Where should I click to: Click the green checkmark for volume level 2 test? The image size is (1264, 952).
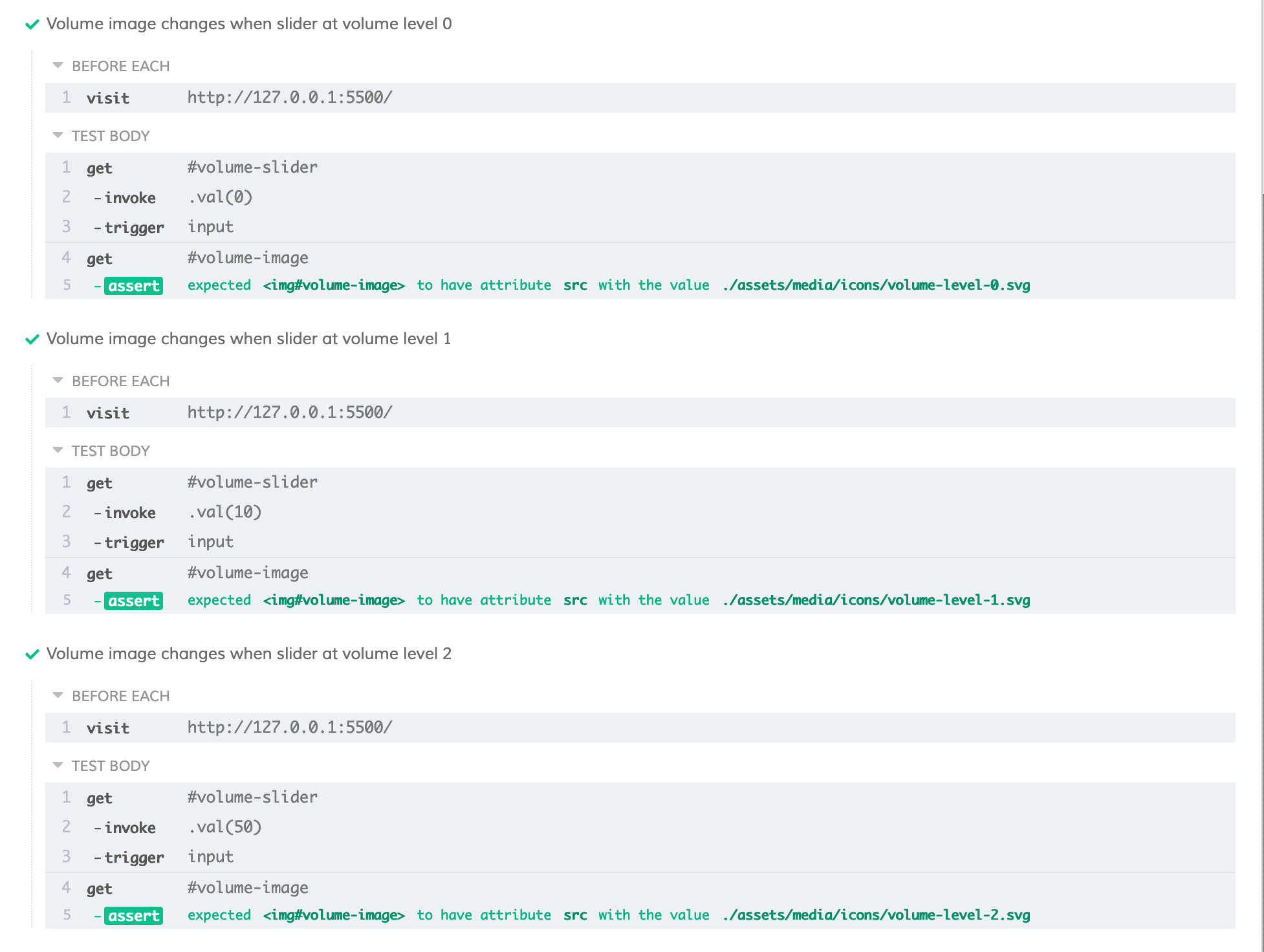[x=32, y=654]
